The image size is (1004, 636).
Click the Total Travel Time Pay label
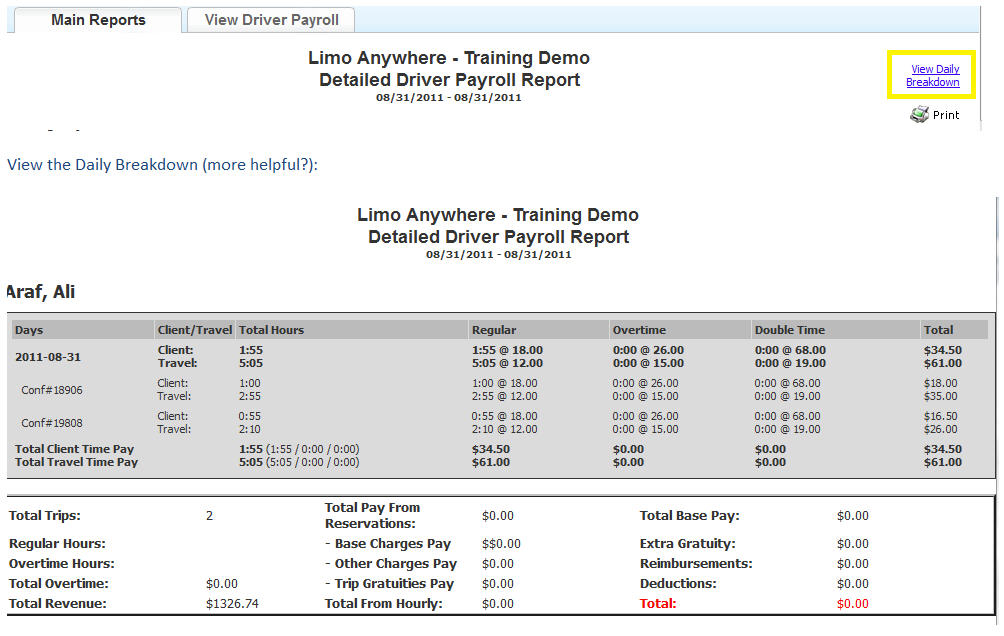pyautogui.click(x=76, y=463)
